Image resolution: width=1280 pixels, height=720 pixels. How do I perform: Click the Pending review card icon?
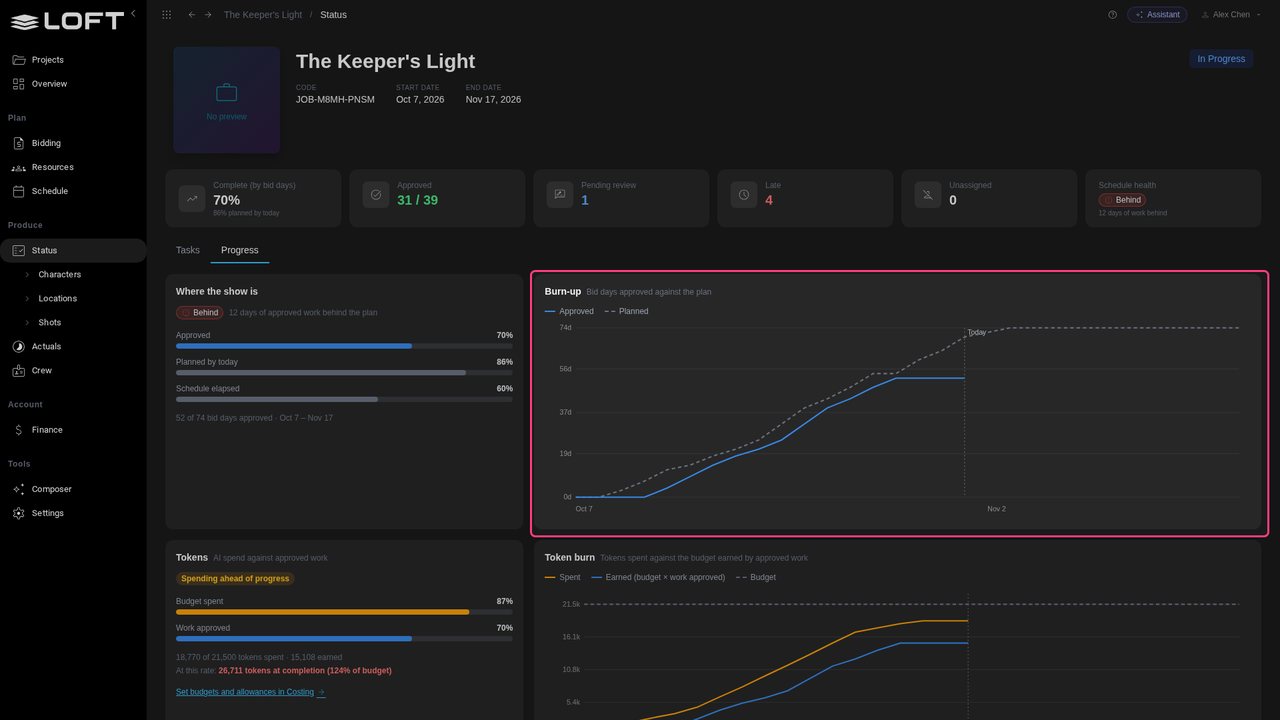[x=560, y=195]
